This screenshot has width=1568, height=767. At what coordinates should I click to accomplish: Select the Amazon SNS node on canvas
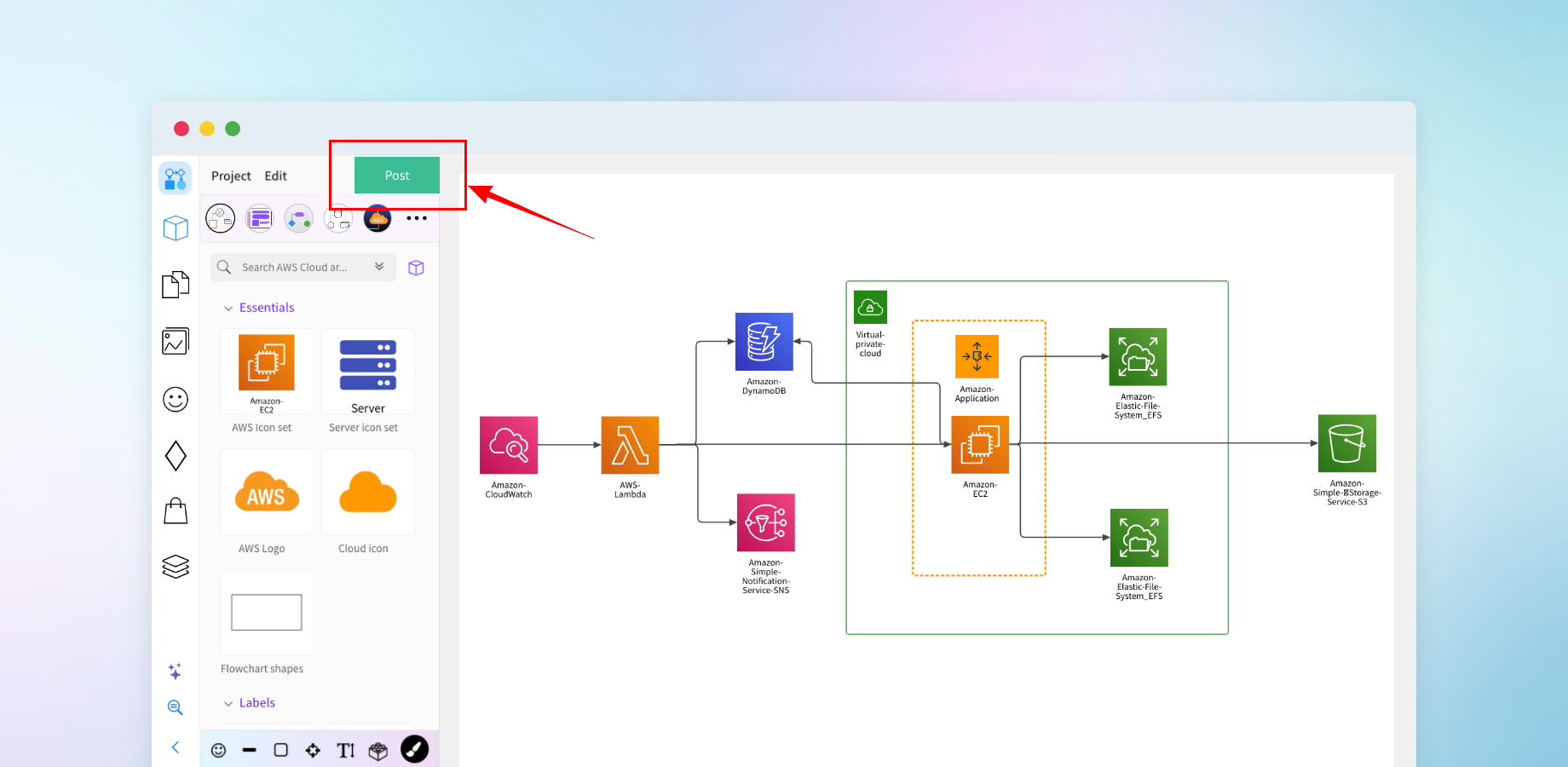pos(766,522)
